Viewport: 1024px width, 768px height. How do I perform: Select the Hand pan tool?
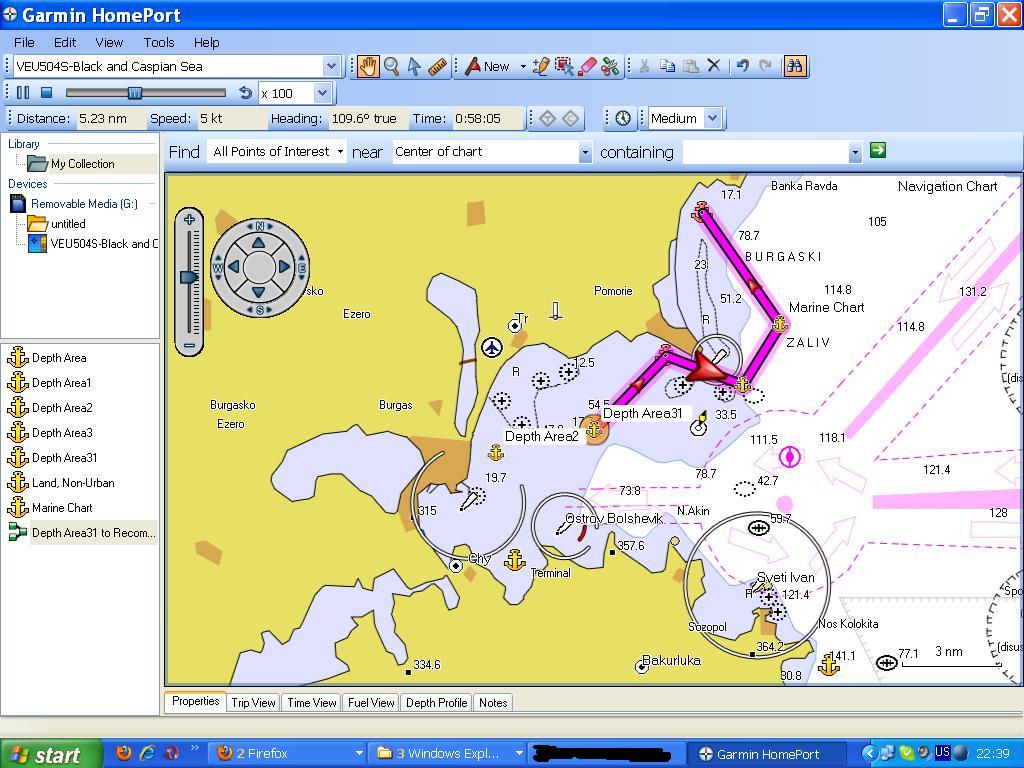368,67
